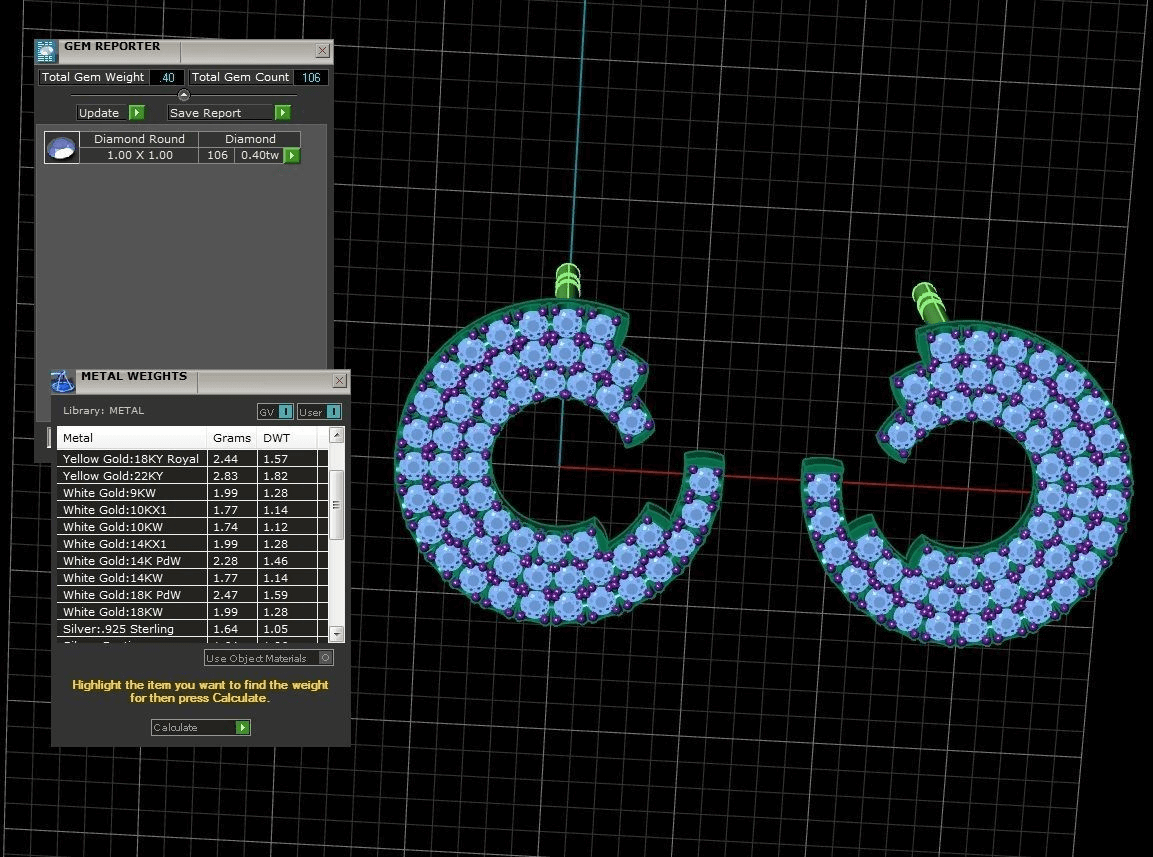Click the 1.00 X 1.00 gem size cell
Viewport: 1153px width, 857px height.
point(140,155)
